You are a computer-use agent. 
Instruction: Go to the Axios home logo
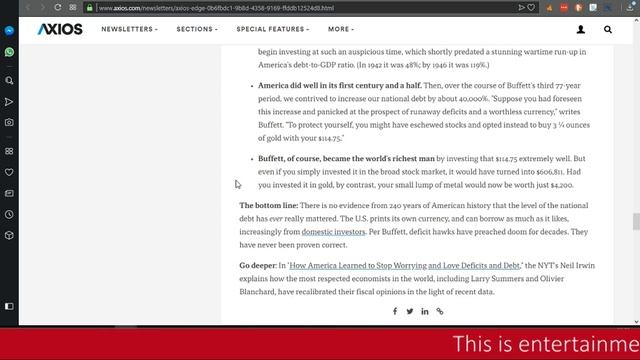click(60, 29)
